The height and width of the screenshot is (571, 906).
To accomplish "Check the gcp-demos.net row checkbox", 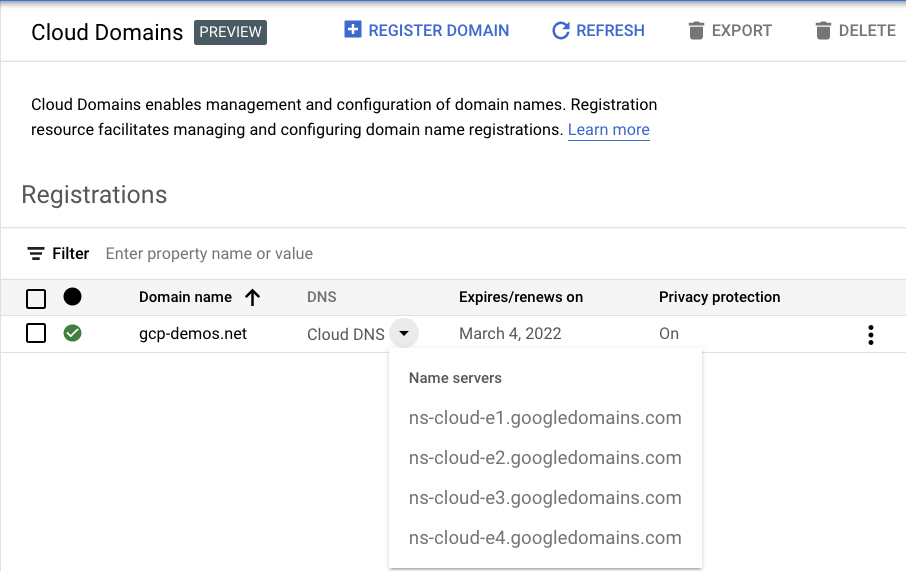I will click(36, 333).
